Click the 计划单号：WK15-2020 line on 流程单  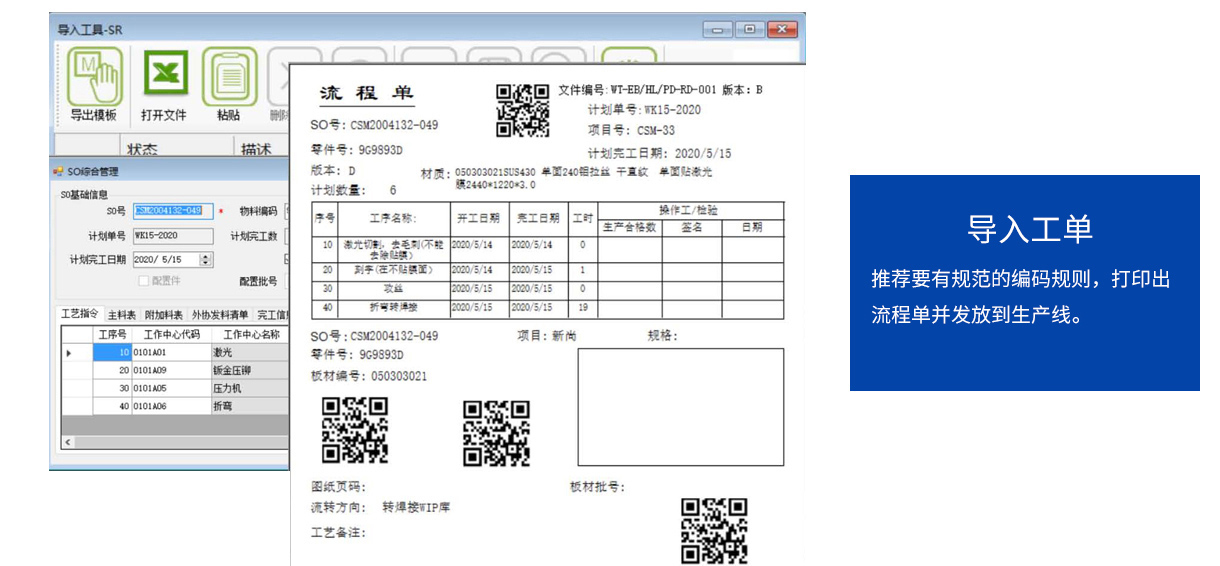pos(644,110)
